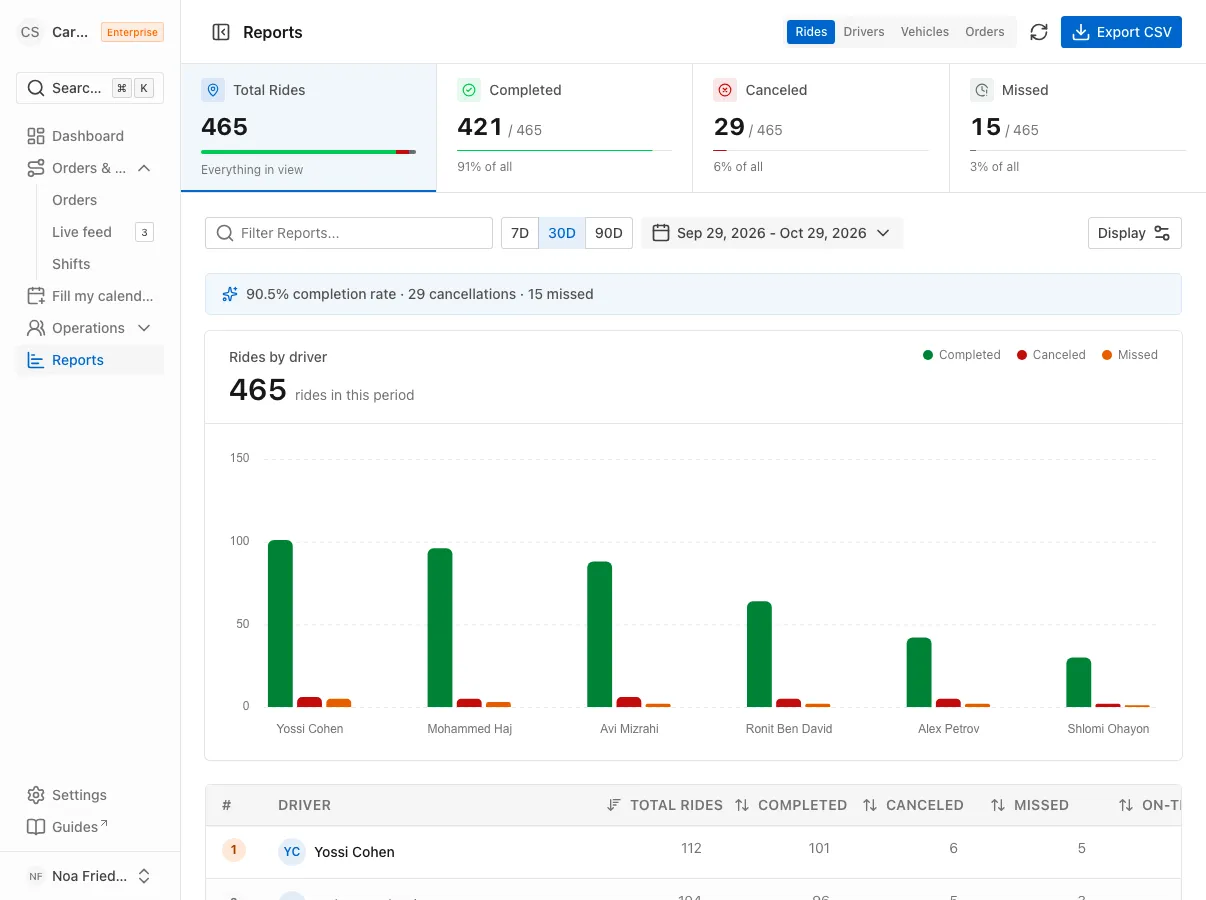1206x900 pixels.
Task: Select the 30D time range
Action: tap(562, 233)
